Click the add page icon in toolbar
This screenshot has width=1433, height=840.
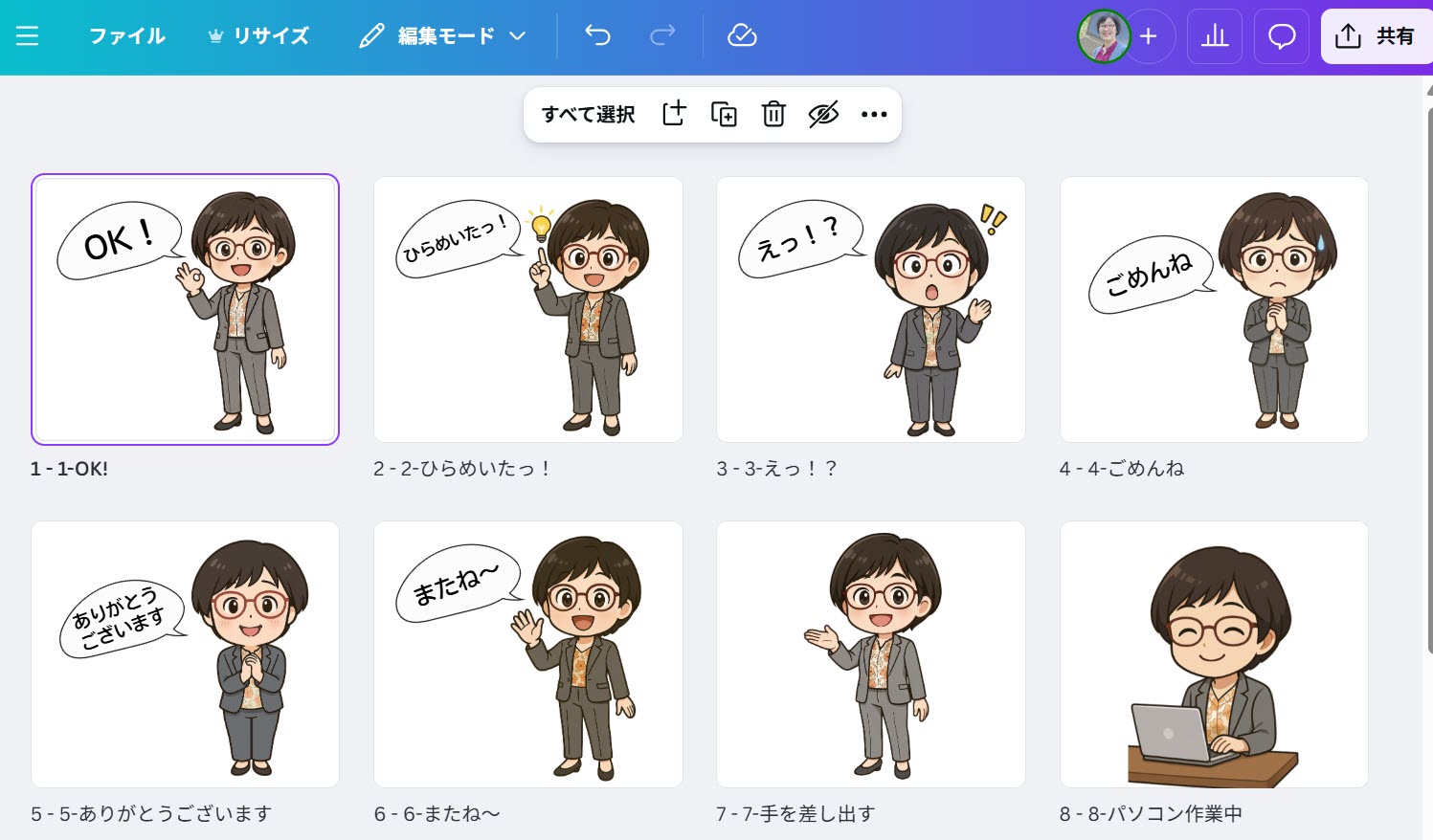[674, 114]
